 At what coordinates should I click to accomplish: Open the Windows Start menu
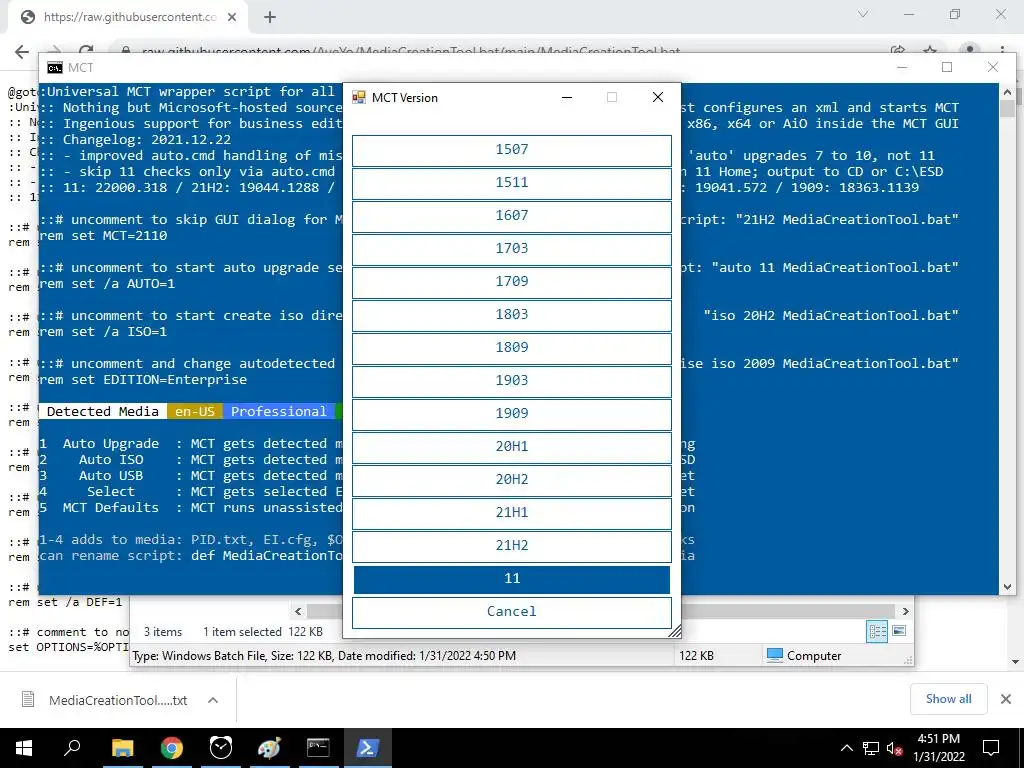(24, 748)
